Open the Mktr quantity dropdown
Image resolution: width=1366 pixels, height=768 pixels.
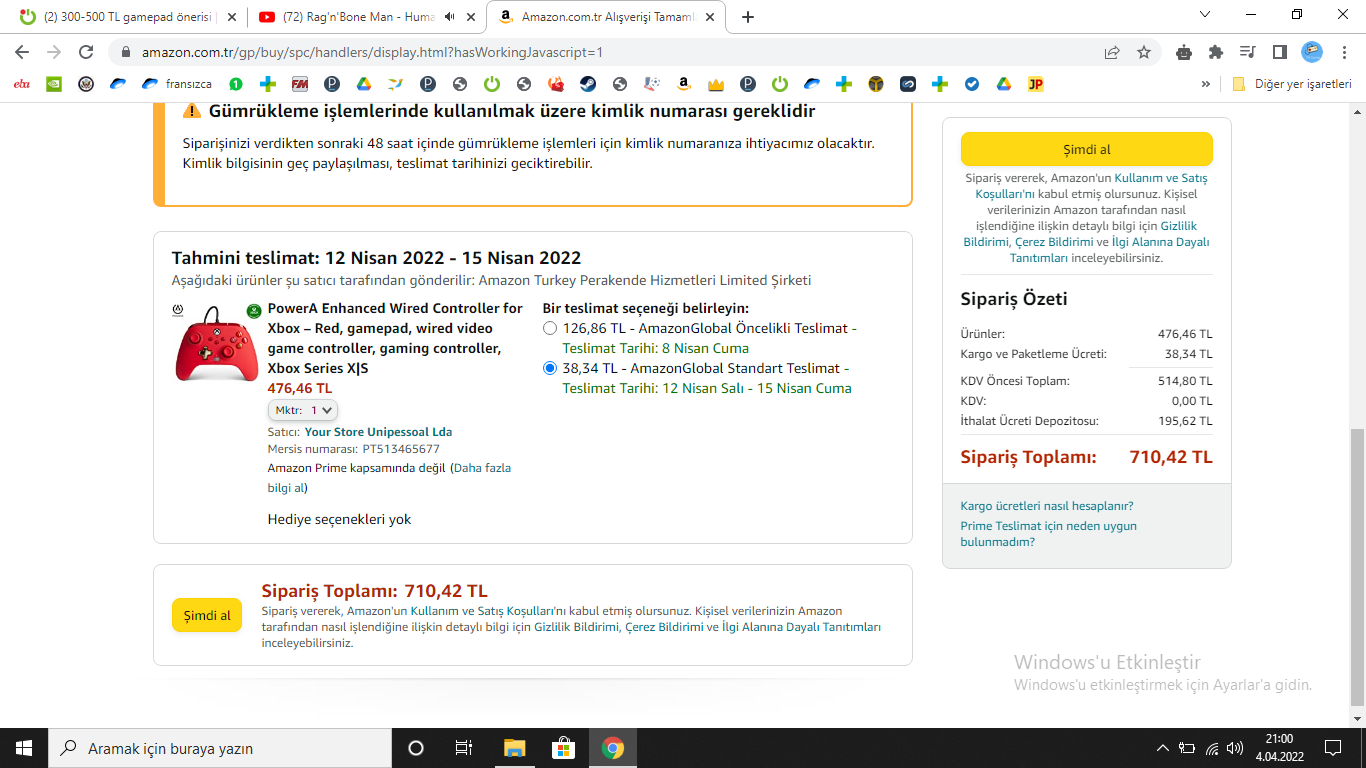tap(303, 410)
